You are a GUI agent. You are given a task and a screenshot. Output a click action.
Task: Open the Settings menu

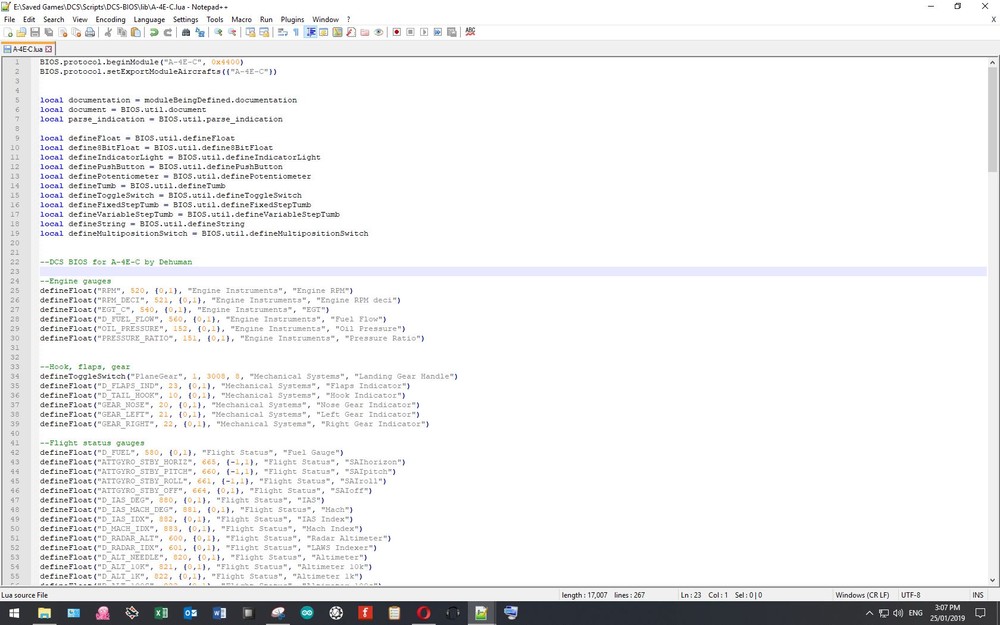point(186,19)
